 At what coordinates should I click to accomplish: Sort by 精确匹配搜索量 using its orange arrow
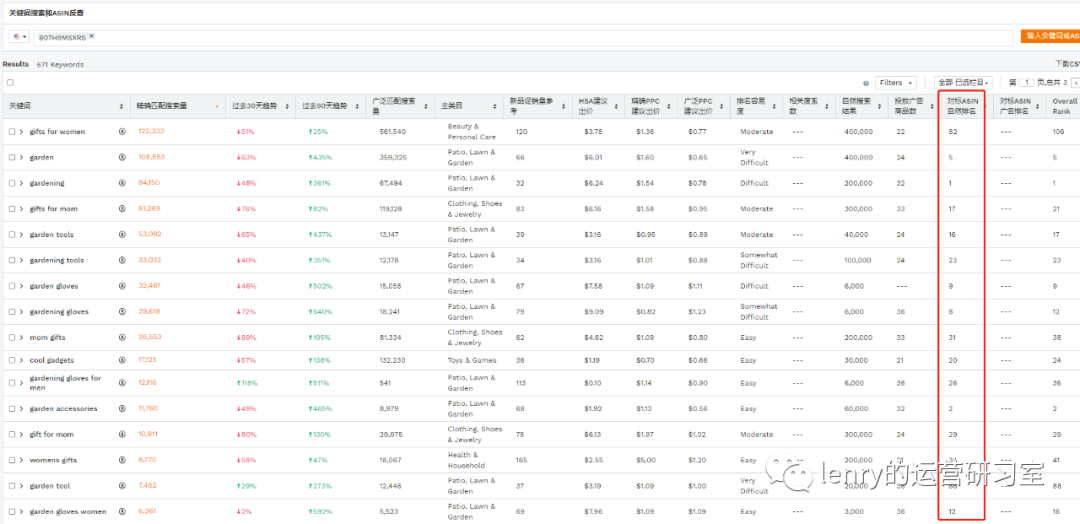[218, 107]
